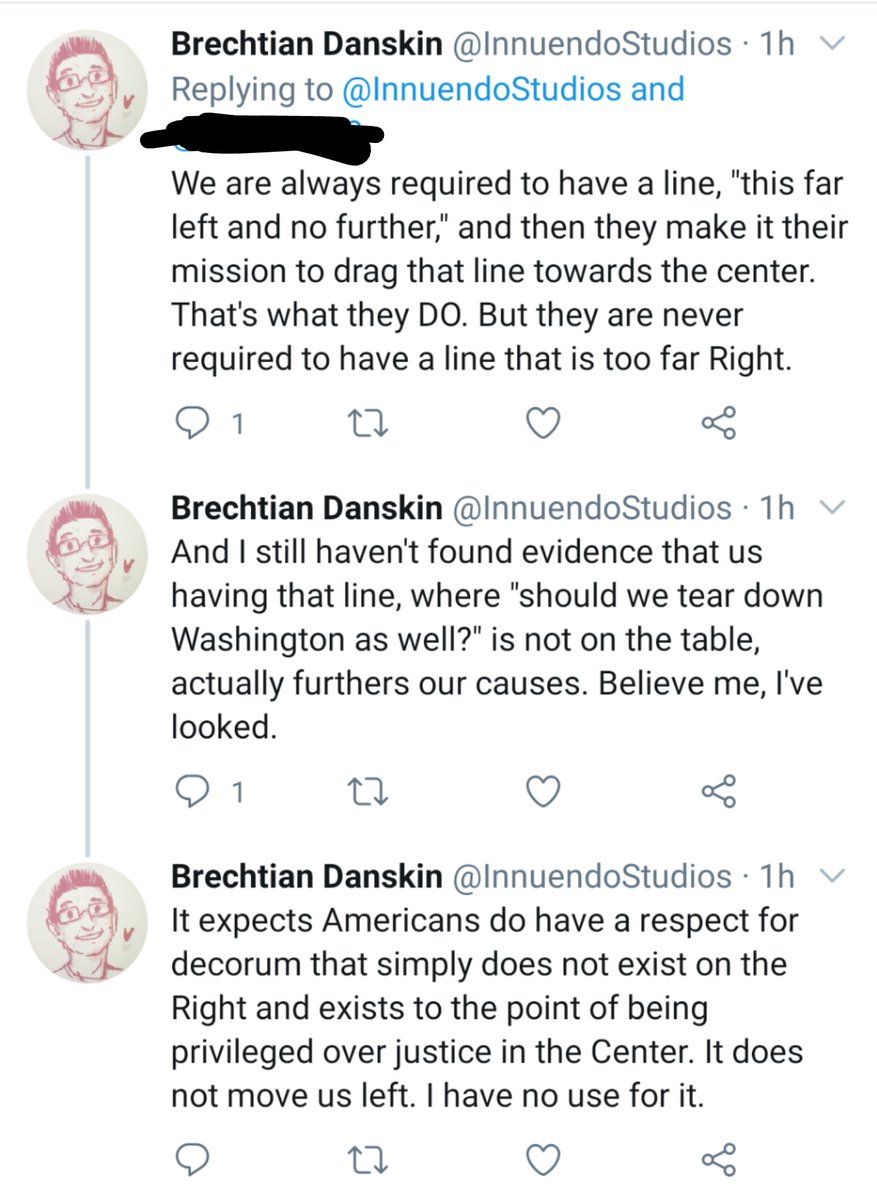Like the 'tear down Washington' tweet
This screenshot has width=877, height=1200.
[542, 791]
